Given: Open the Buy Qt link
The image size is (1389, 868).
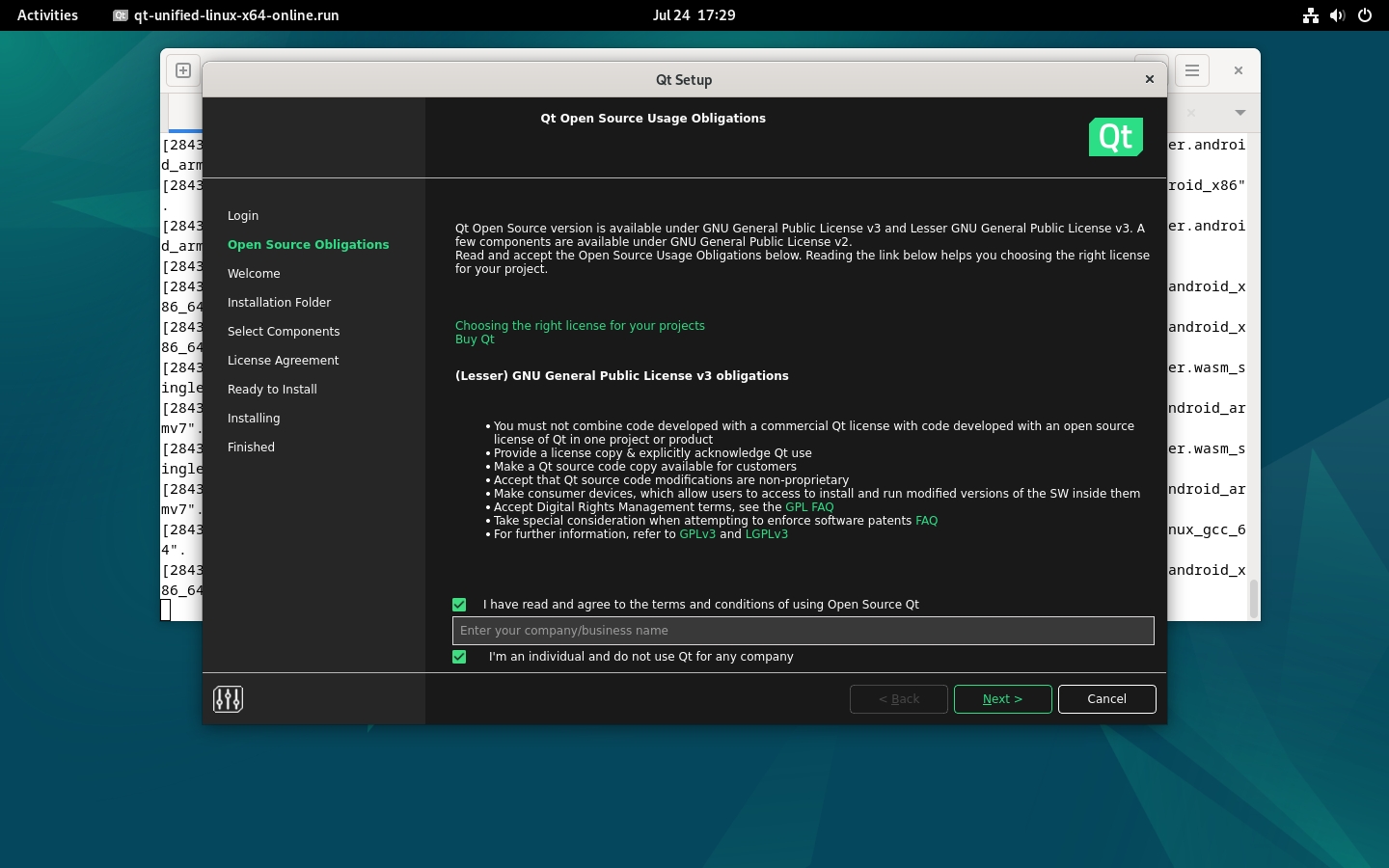Looking at the screenshot, I should tap(475, 339).
